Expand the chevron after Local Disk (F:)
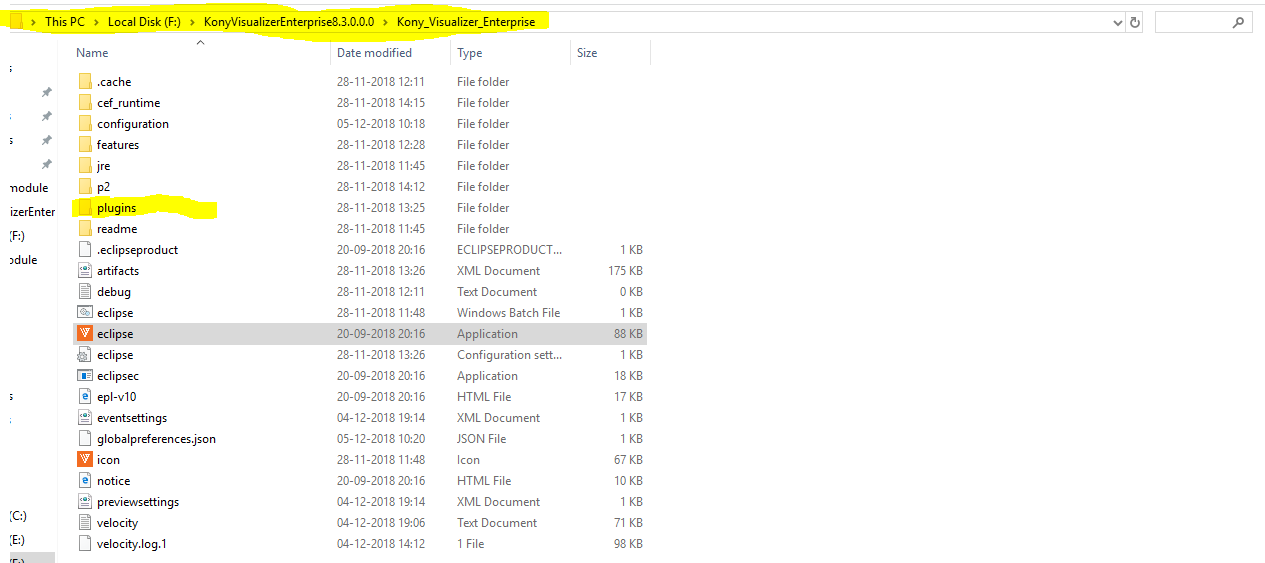1265x563 pixels. tap(193, 22)
